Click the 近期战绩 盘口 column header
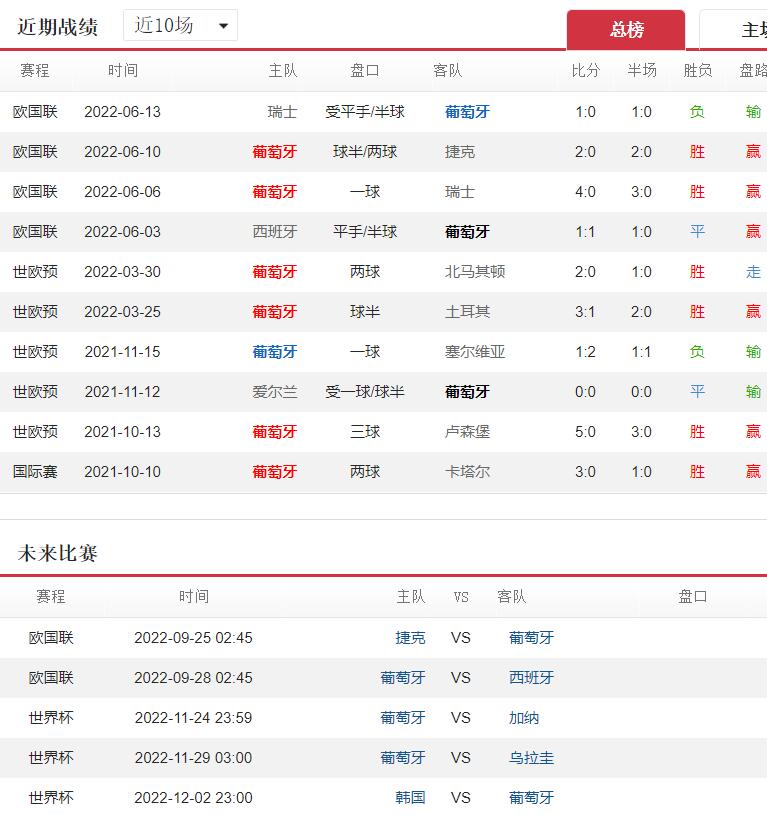 pyautogui.click(x=364, y=71)
